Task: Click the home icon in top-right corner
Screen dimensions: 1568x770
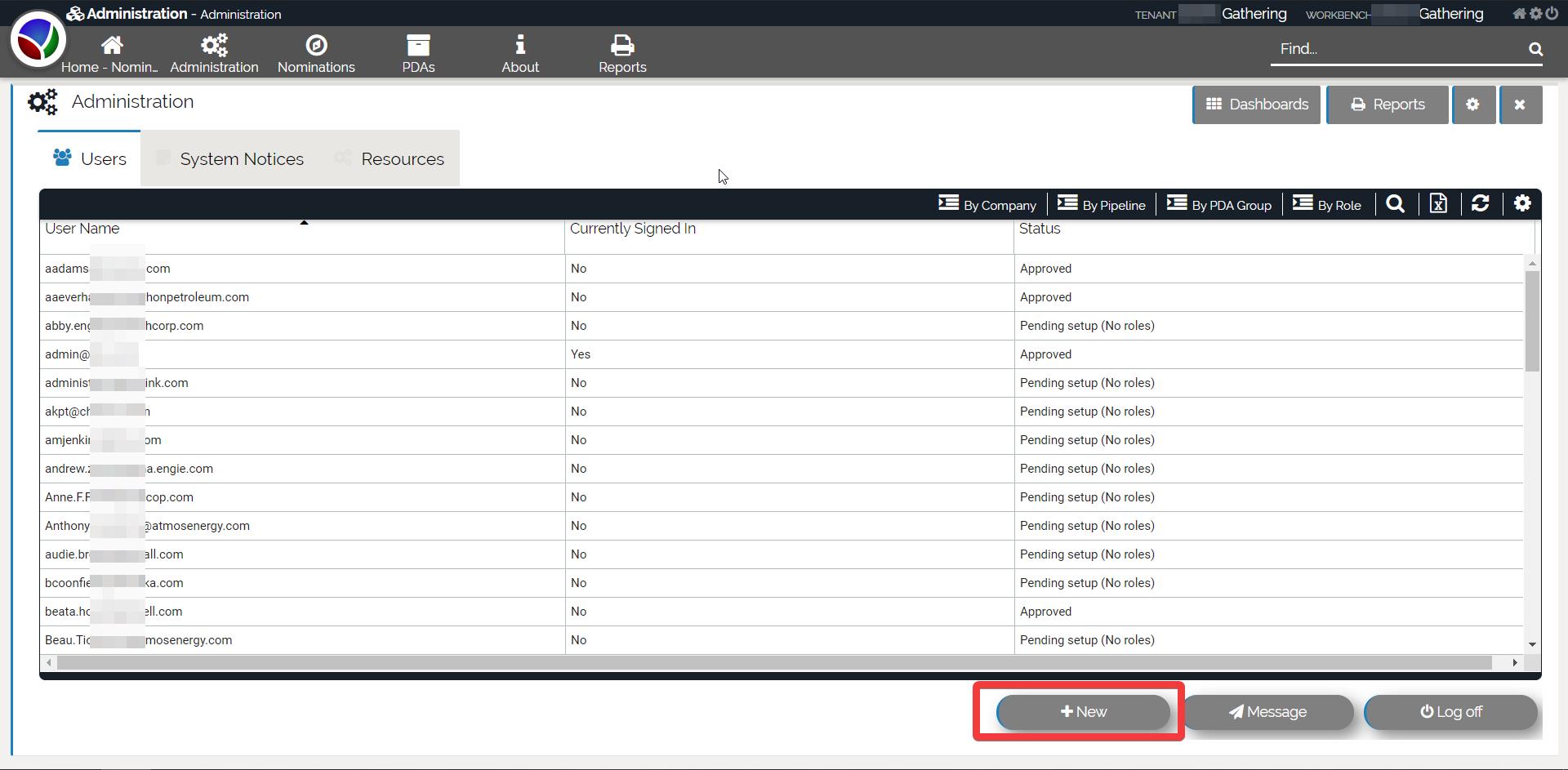Action: pyautogui.click(x=1519, y=14)
